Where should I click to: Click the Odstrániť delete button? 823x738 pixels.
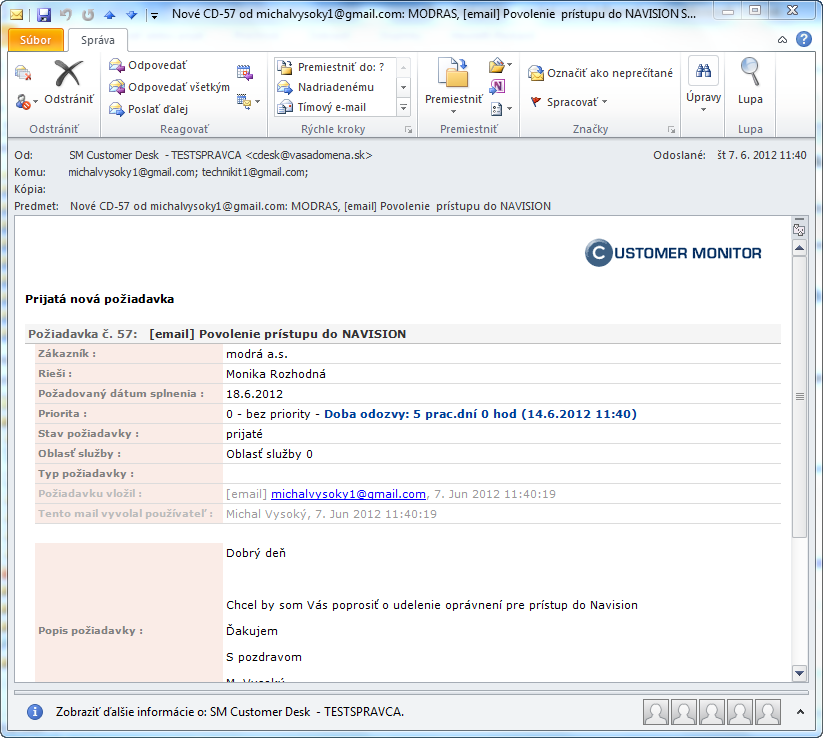pos(69,82)
